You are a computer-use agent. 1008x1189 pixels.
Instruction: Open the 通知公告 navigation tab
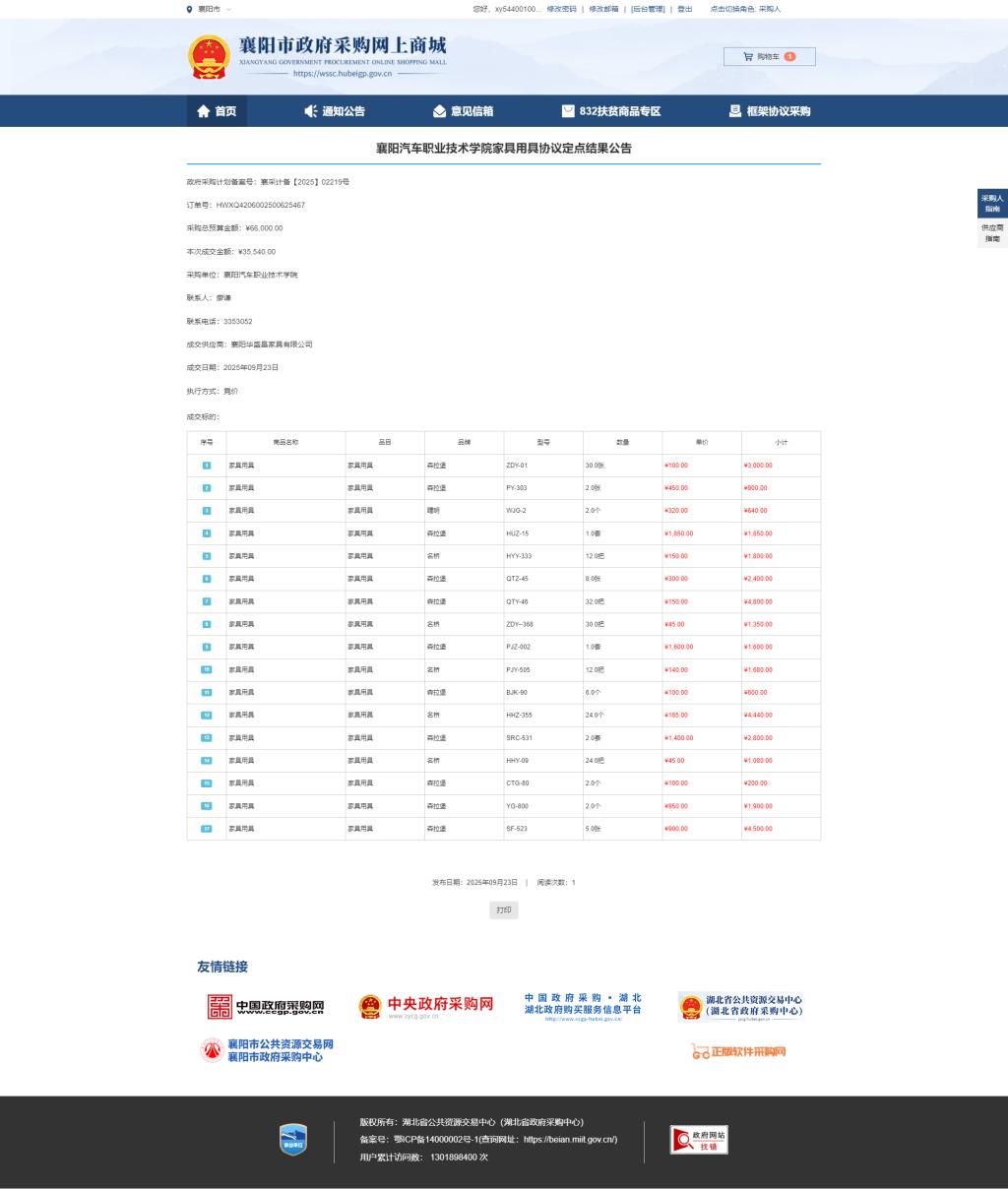click(x=335, y=111)
